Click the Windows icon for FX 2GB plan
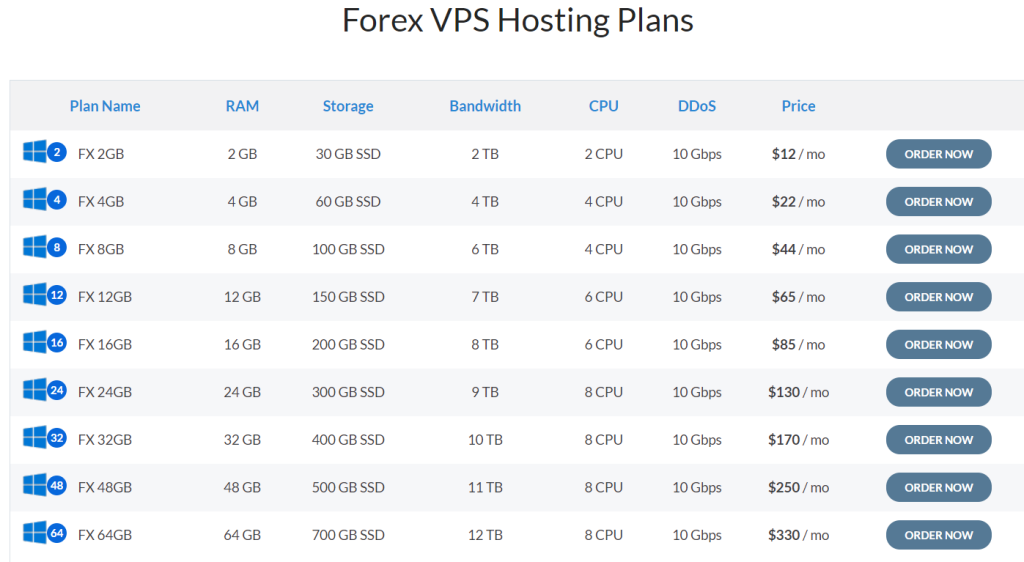 tap(36, 153)
